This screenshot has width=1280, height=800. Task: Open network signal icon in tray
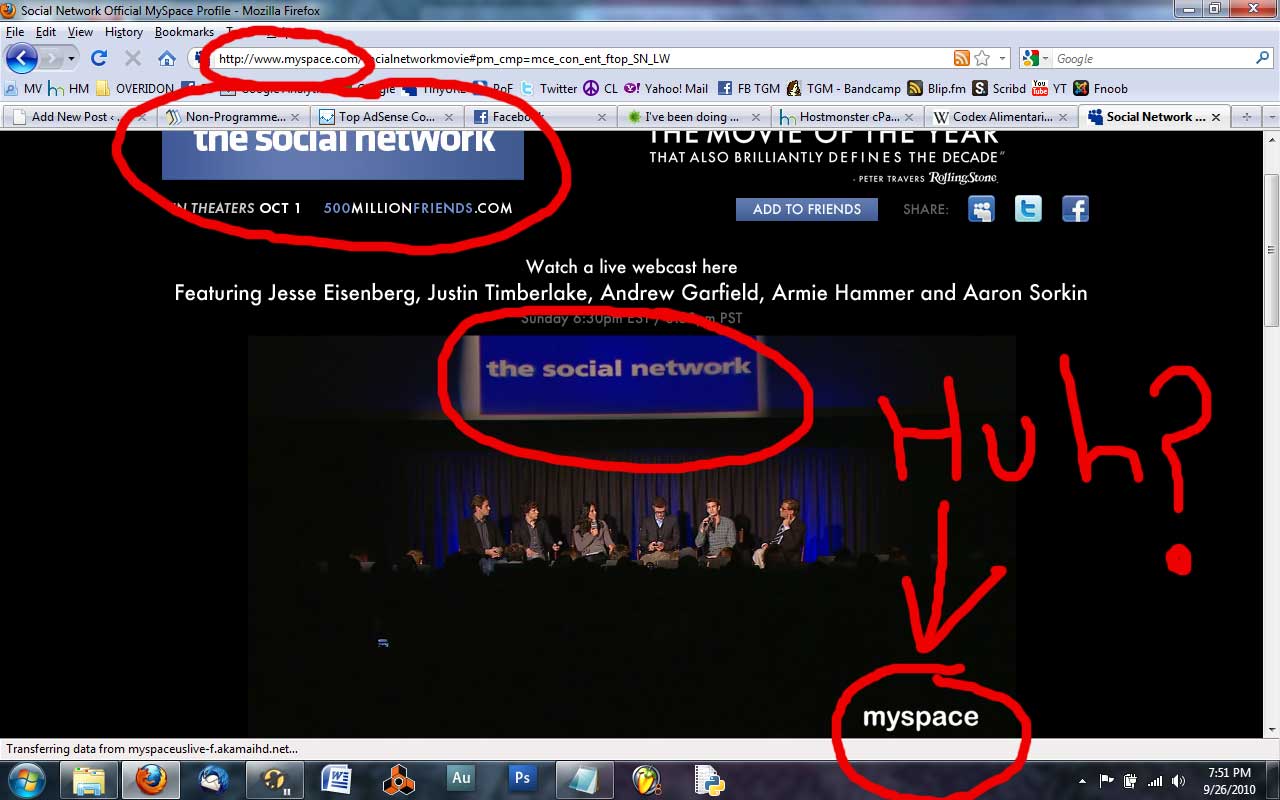[1155, 781]
